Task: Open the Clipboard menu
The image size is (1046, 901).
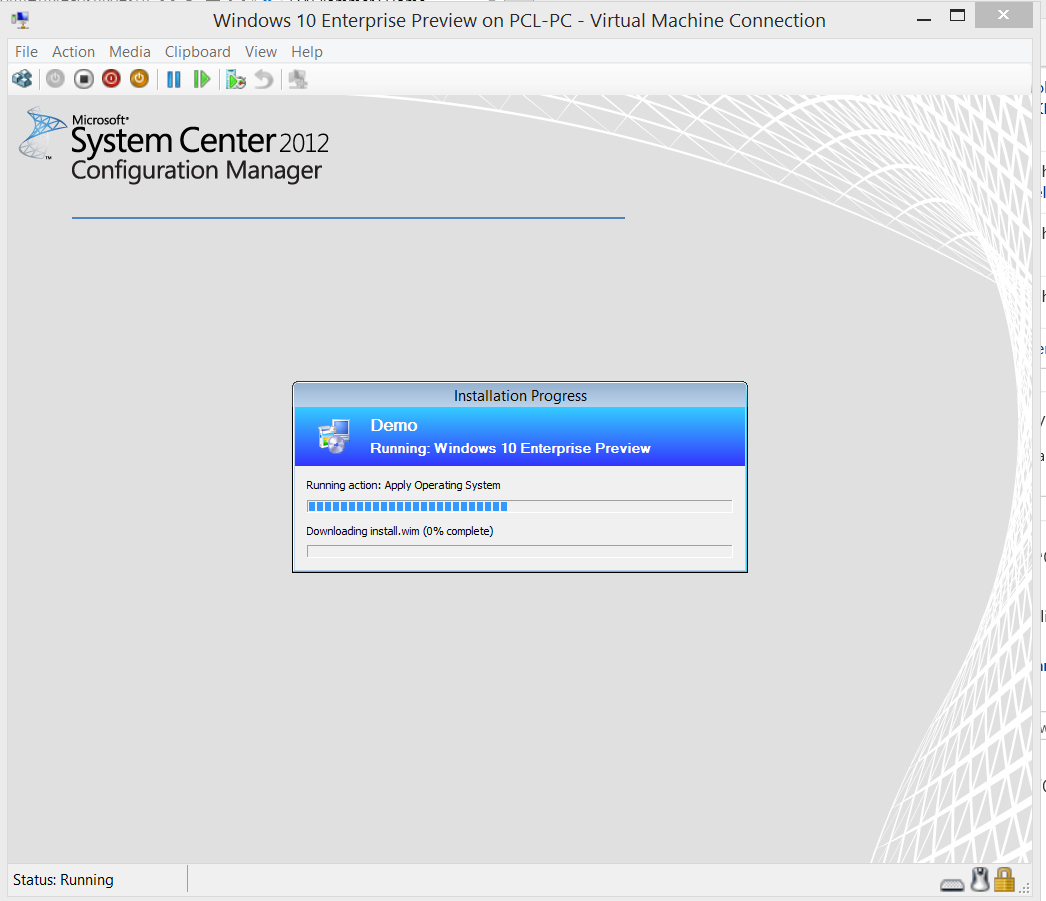Action: click(197, 52)
